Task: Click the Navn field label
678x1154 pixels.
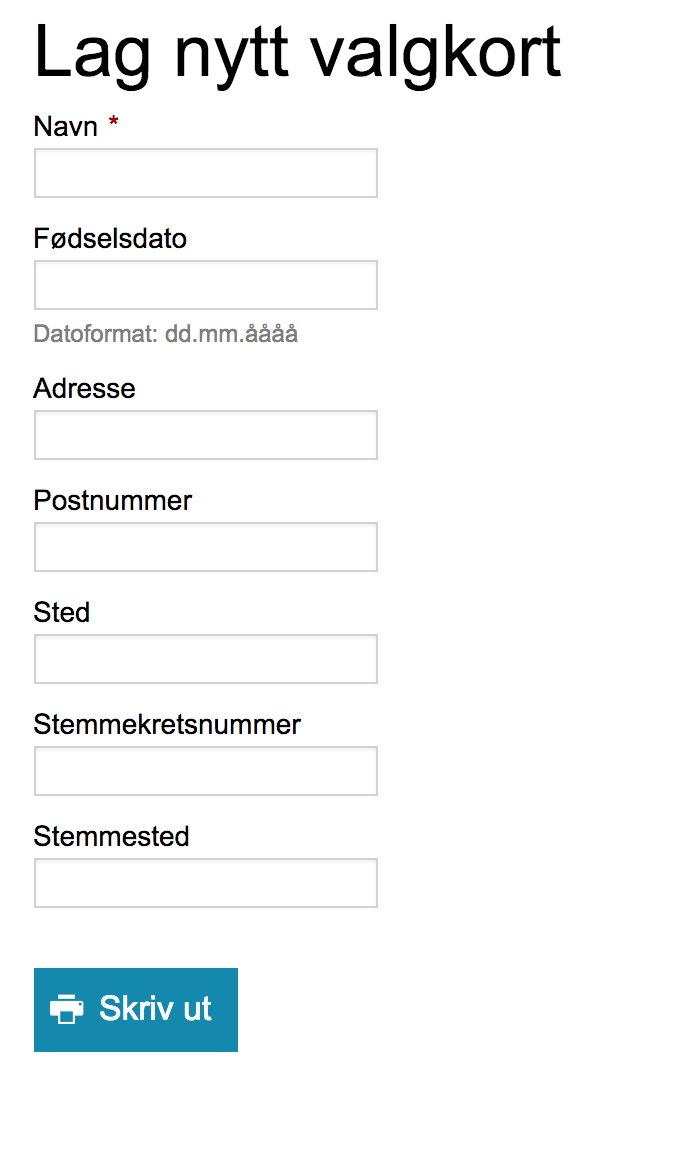Action: tap(66, 127)
